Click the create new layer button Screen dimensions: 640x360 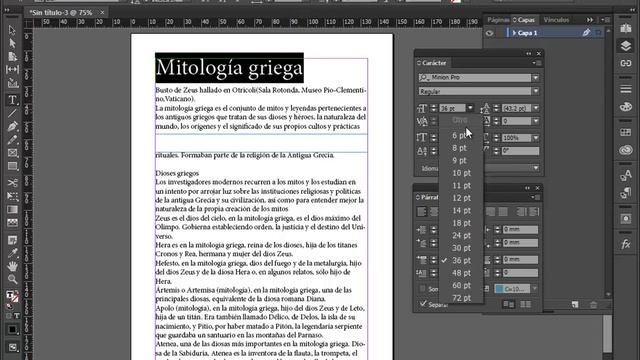(x=575, y=304)
